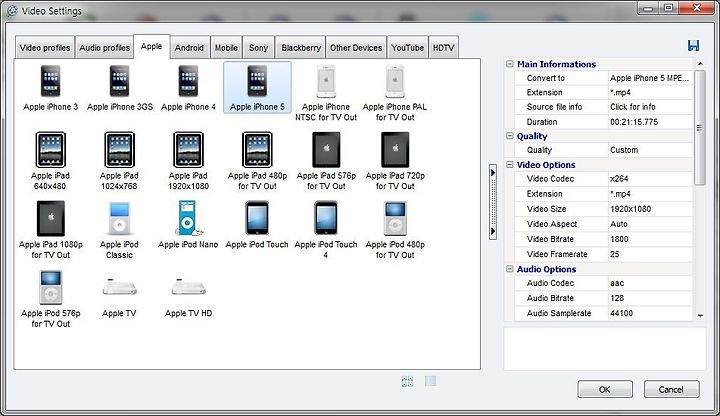Open the Video Size 1920x1080 field
The width and height of the screenshot is (720, 416).
(650, 209)
